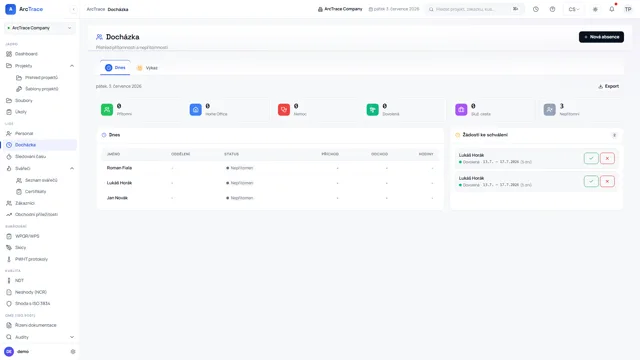Open the ArcTrace Company workspace selector

tap(40, 28)
